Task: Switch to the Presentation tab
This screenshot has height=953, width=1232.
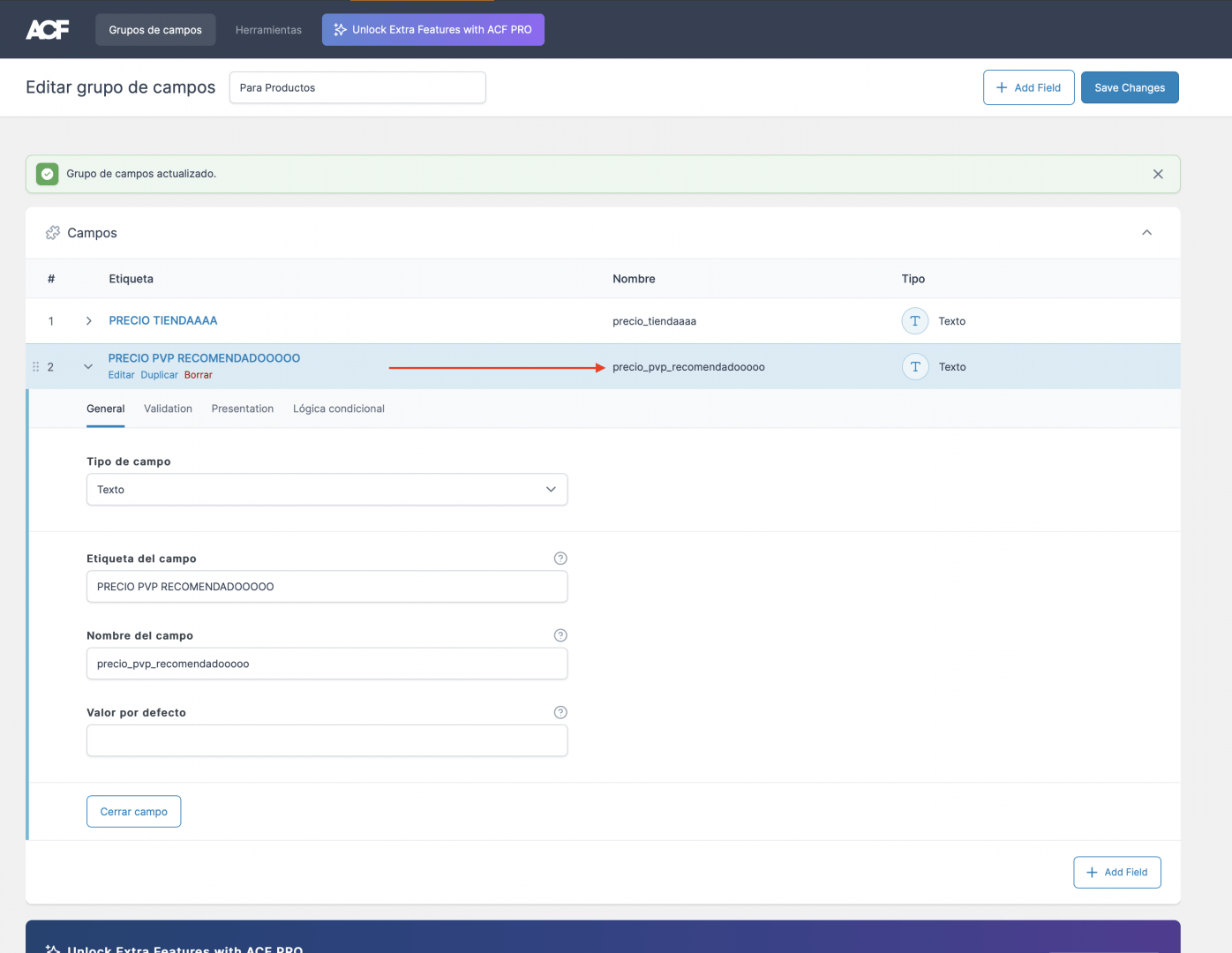Action: tap(243, 409)
